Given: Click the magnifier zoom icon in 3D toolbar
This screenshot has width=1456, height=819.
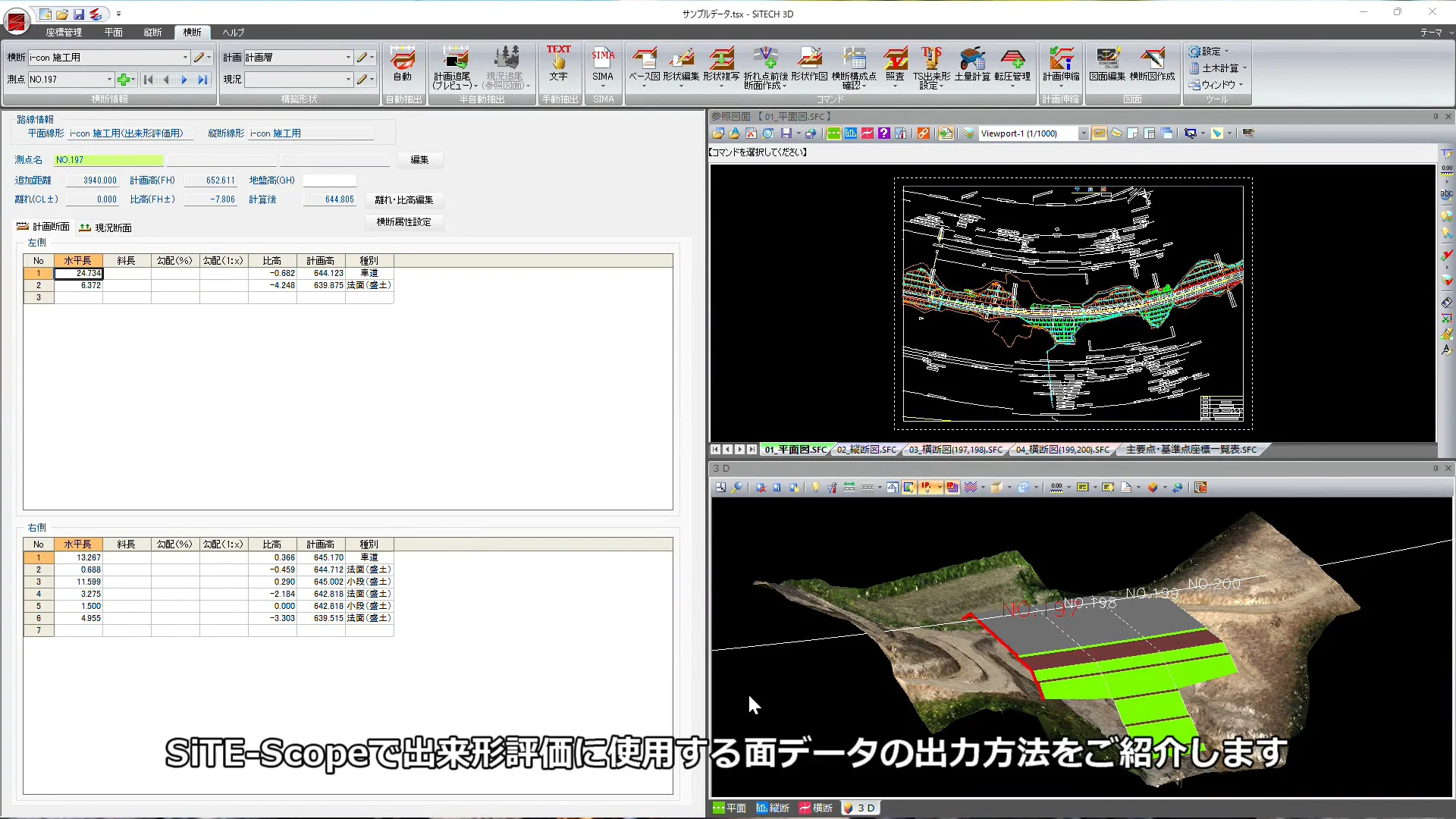Looking at the screenshot, I should 737,488.
